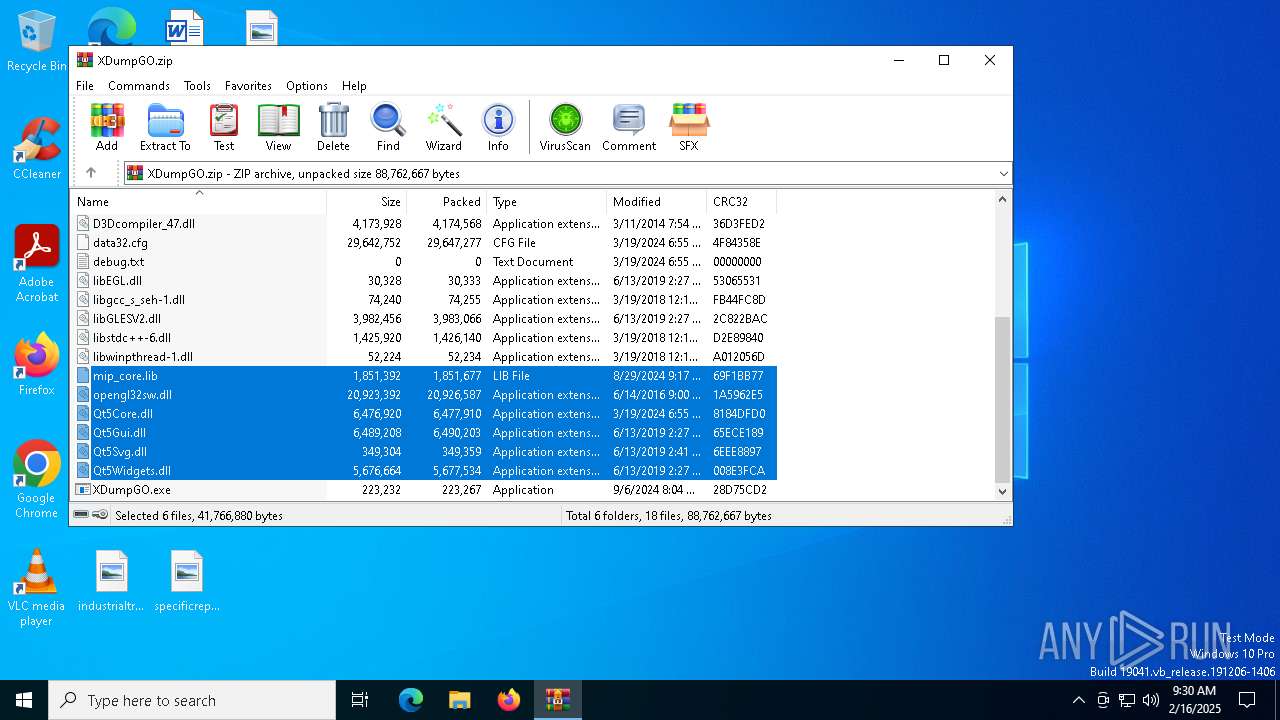
Task: Select libwinpthread-1.dll file
Action: pos(424,357)
